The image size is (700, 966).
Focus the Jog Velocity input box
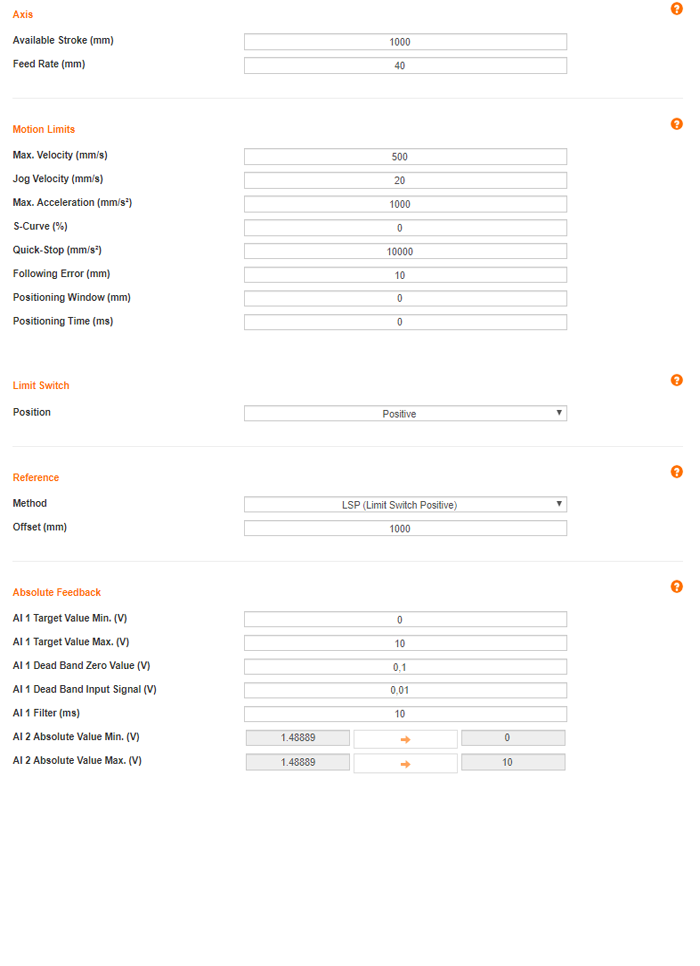(405, 181)
